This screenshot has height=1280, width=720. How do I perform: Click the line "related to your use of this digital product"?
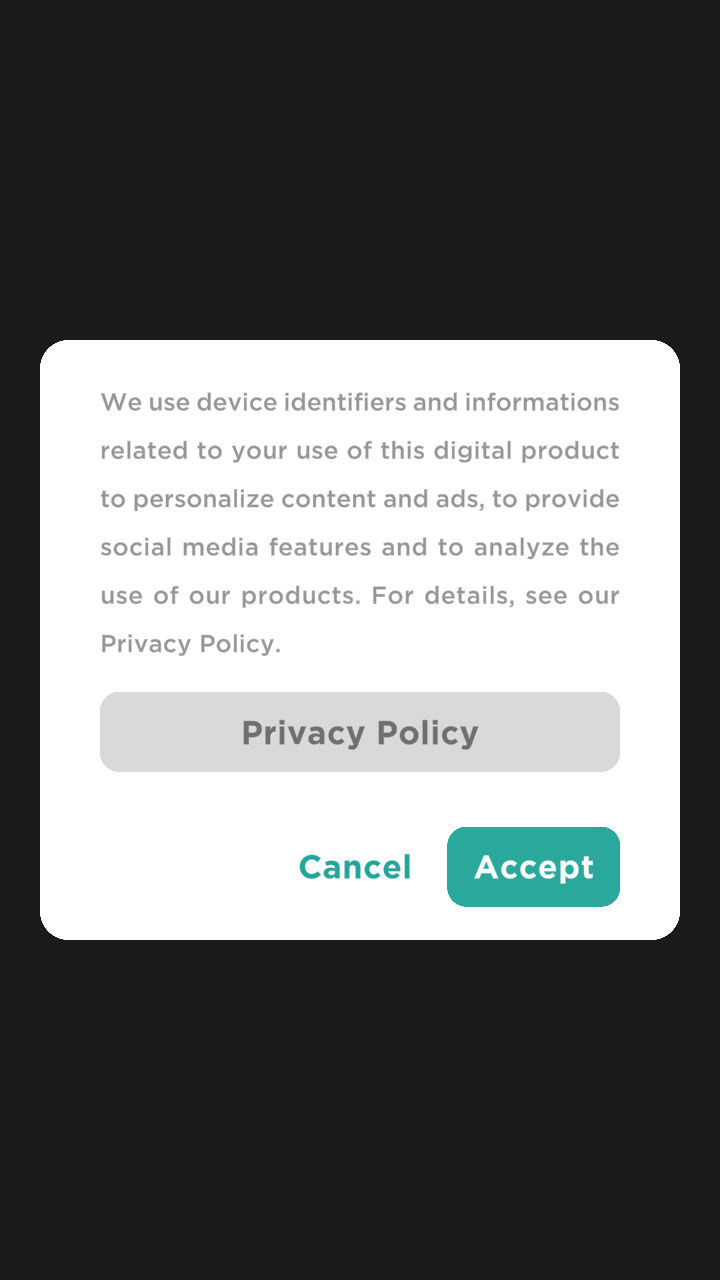click(360, 451)
